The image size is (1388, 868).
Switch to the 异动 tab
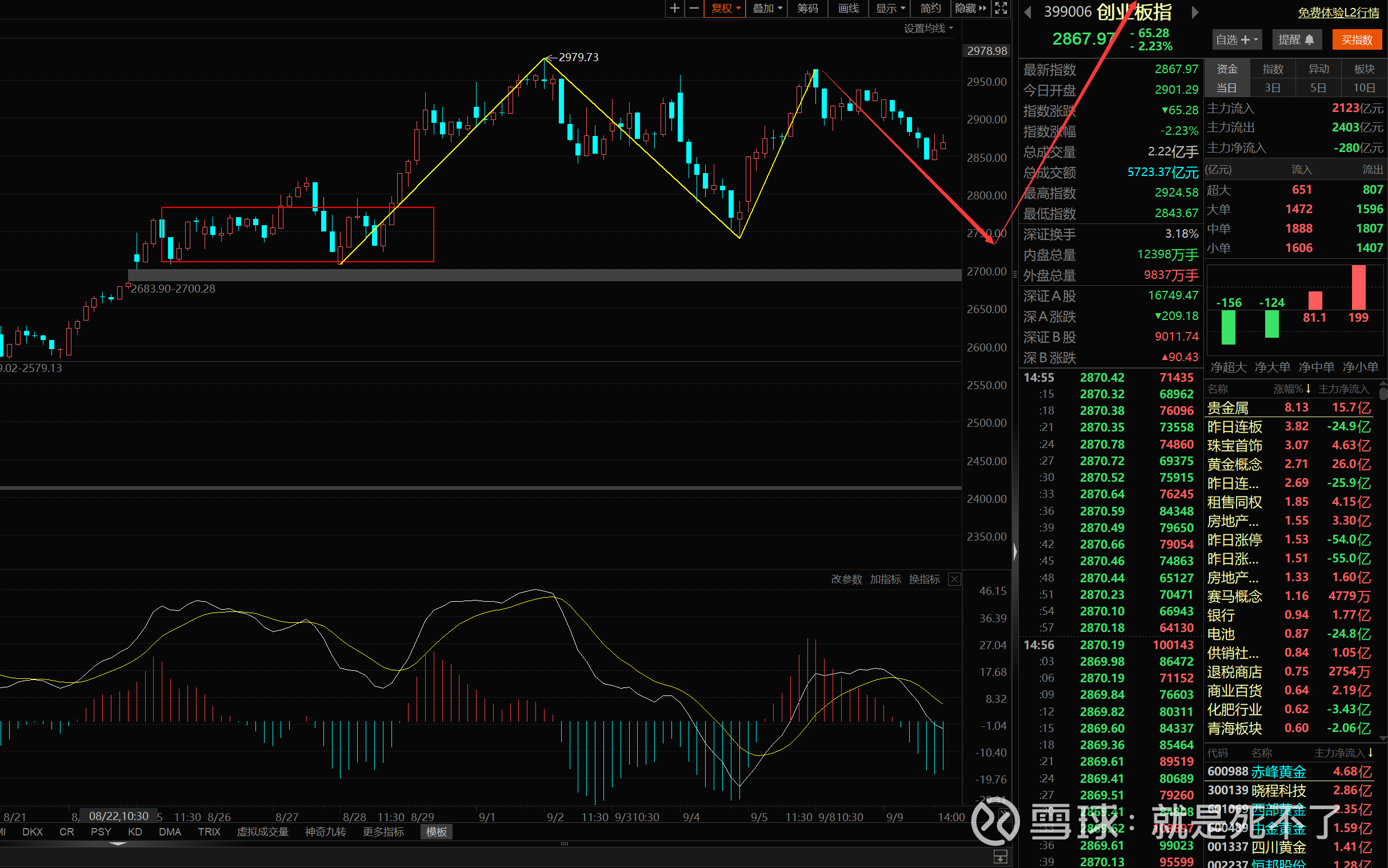[1318, 69]
